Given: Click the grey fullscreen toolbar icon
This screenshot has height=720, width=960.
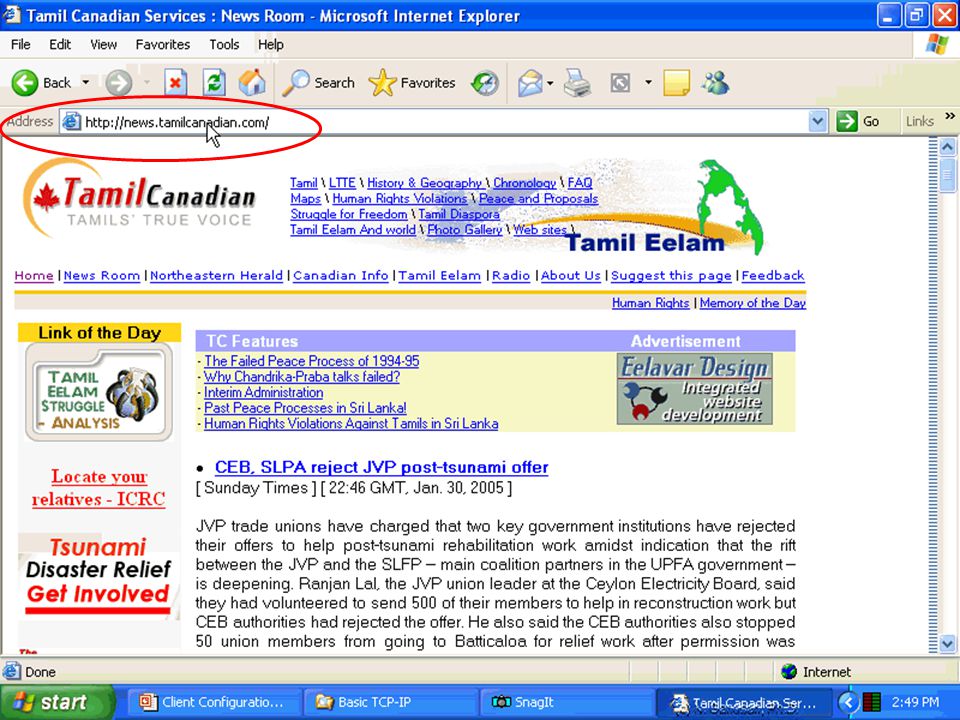Looking at the screenshot, I should [x=620, y=83].
